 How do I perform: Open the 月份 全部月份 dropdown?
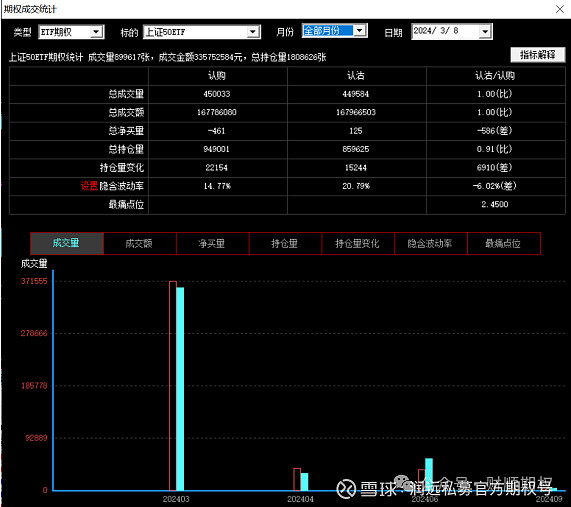click(x=360, y=31)
